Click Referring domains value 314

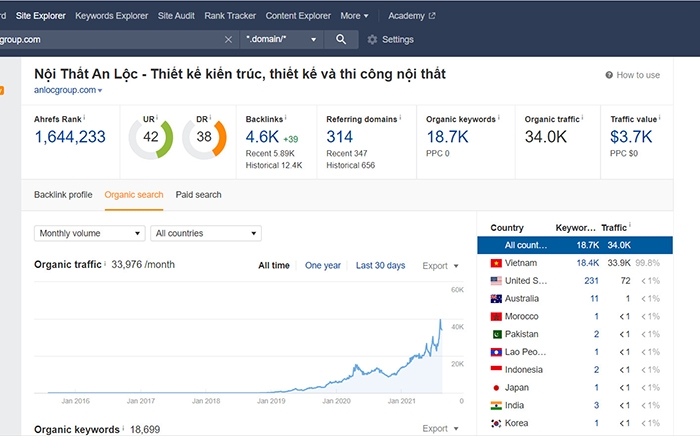coord(339,137)
